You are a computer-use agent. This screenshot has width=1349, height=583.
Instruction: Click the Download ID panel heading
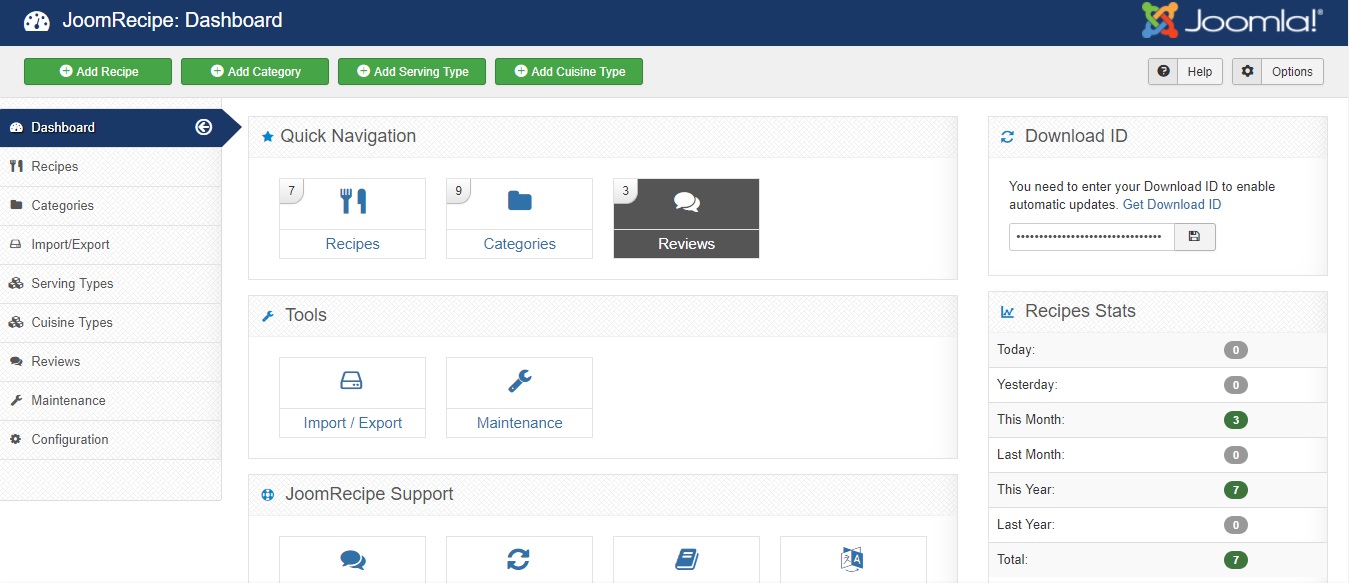tap(1076, 136)
